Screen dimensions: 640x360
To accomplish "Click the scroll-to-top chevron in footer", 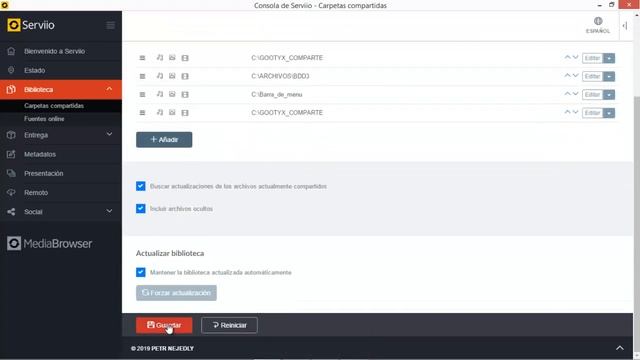I will [620, 348].
